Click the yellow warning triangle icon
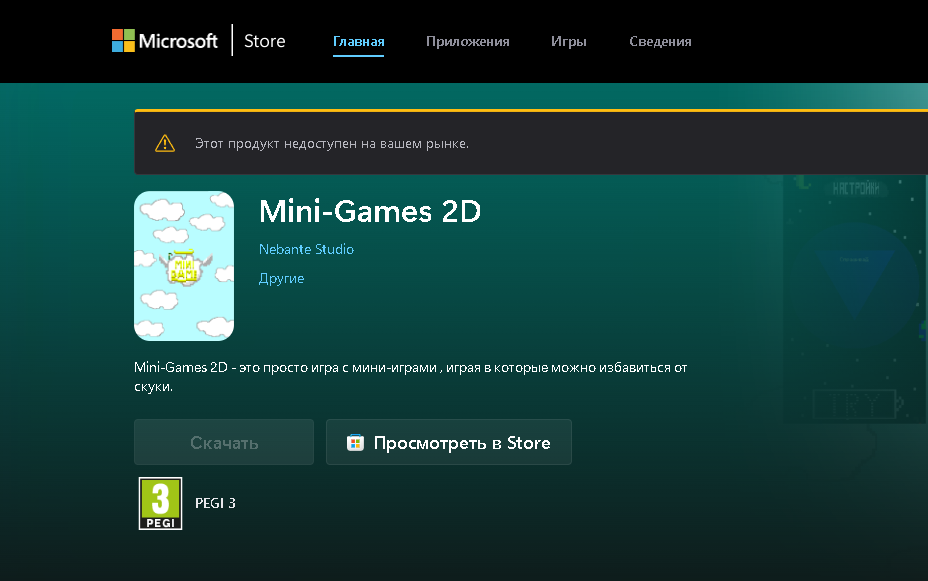The height and width of the screenshot is (581, 928). (165, 143)
